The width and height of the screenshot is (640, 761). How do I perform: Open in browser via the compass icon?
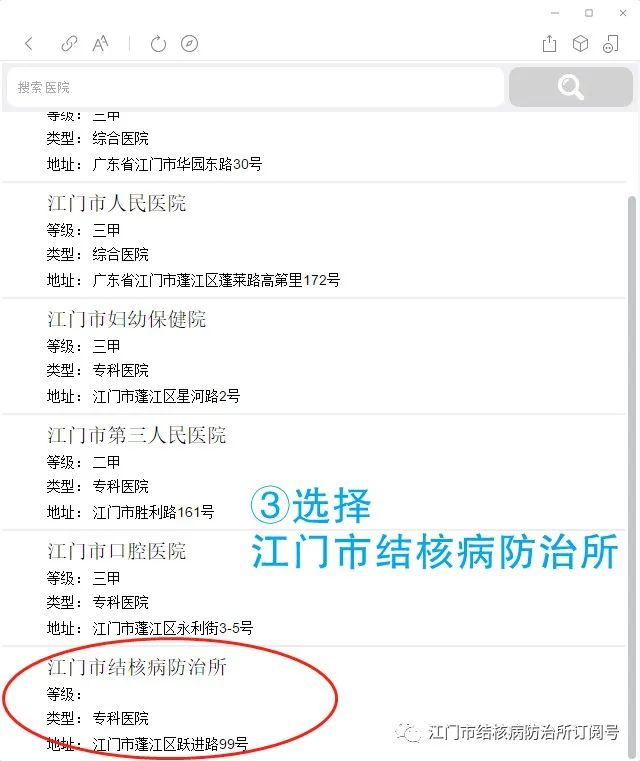click(189, 44)
